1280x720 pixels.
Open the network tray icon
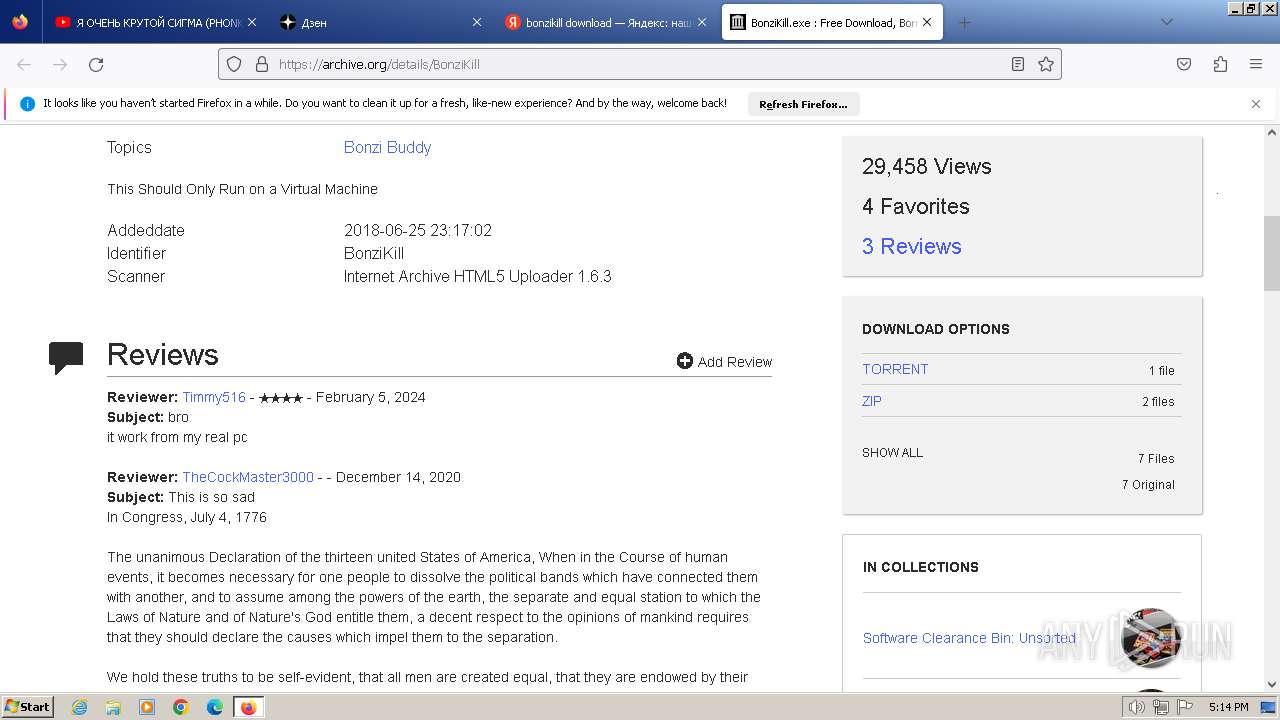pyautogui.click(x=1160, y=707)
